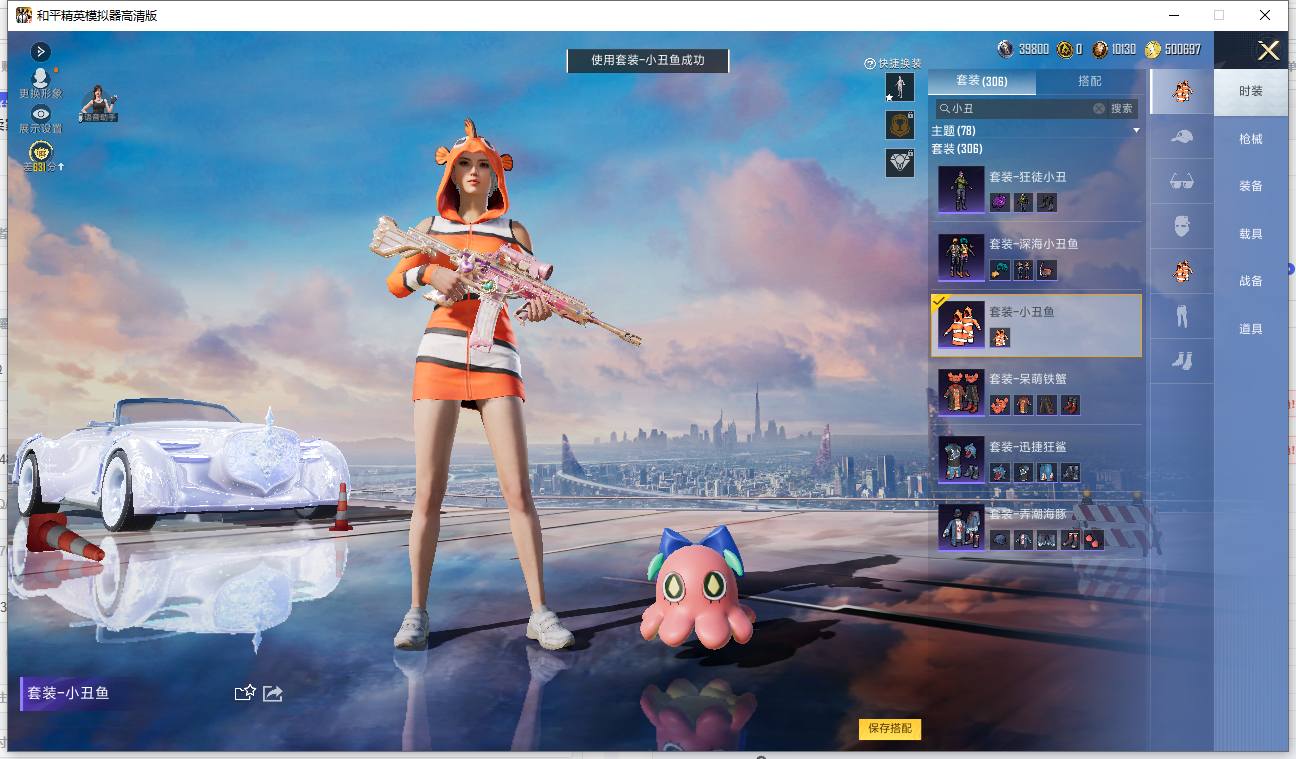Open the 战备 side tab
The width and height of the screenshot is (1296, 759).
tap(1251, 281)
